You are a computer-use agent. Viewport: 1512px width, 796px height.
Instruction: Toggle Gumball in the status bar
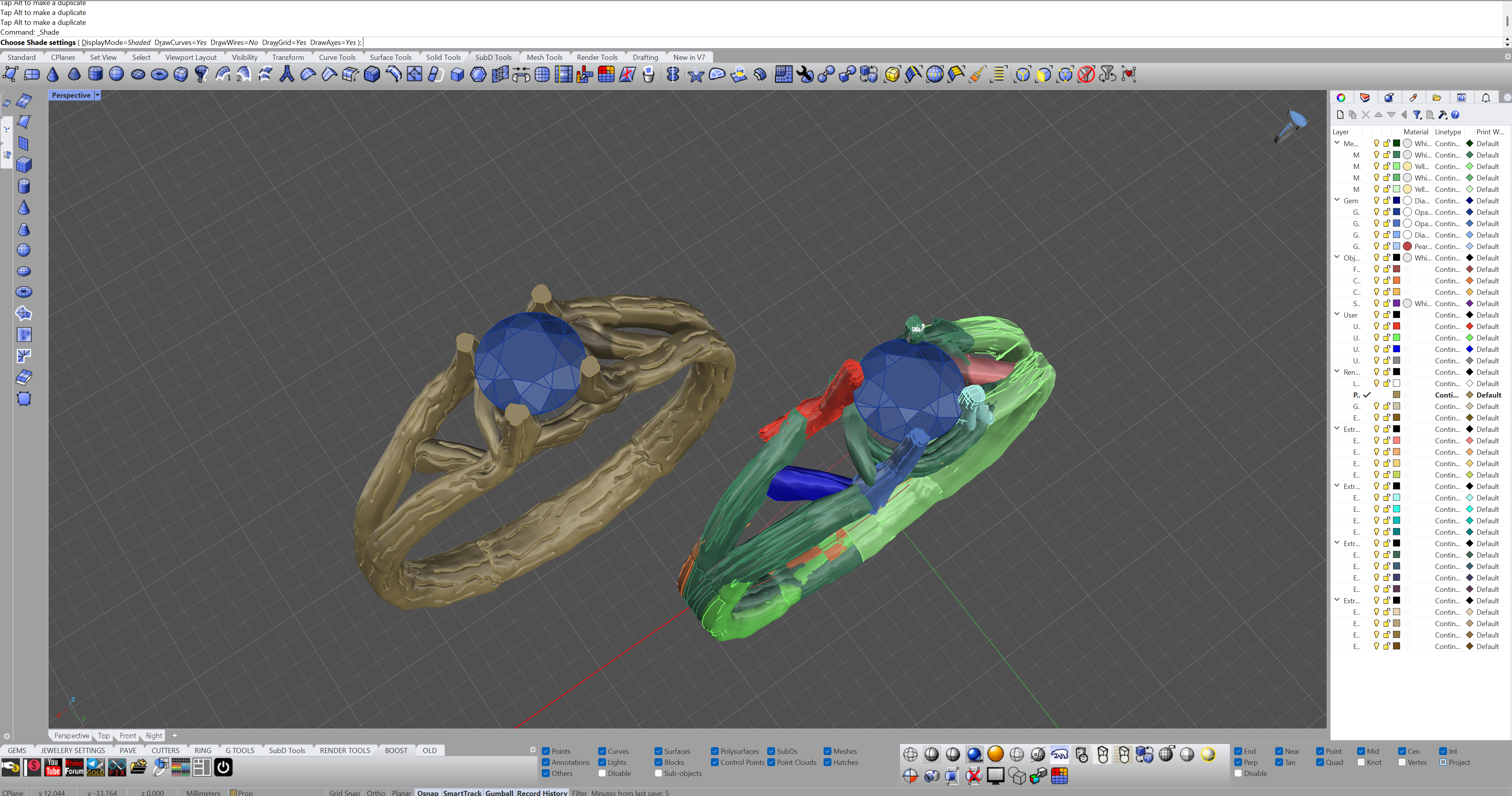(x=499, y=792)
